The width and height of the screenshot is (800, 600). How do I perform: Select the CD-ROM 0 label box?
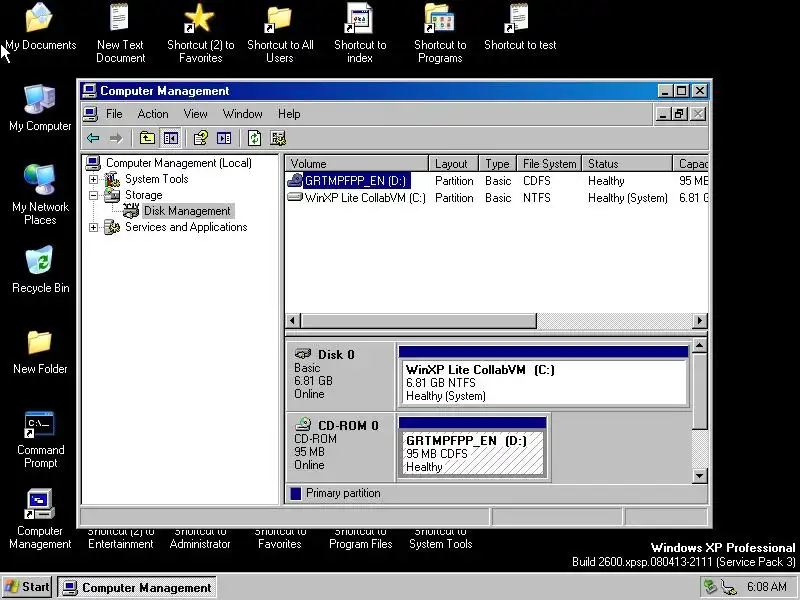click(x=340, y=445)
